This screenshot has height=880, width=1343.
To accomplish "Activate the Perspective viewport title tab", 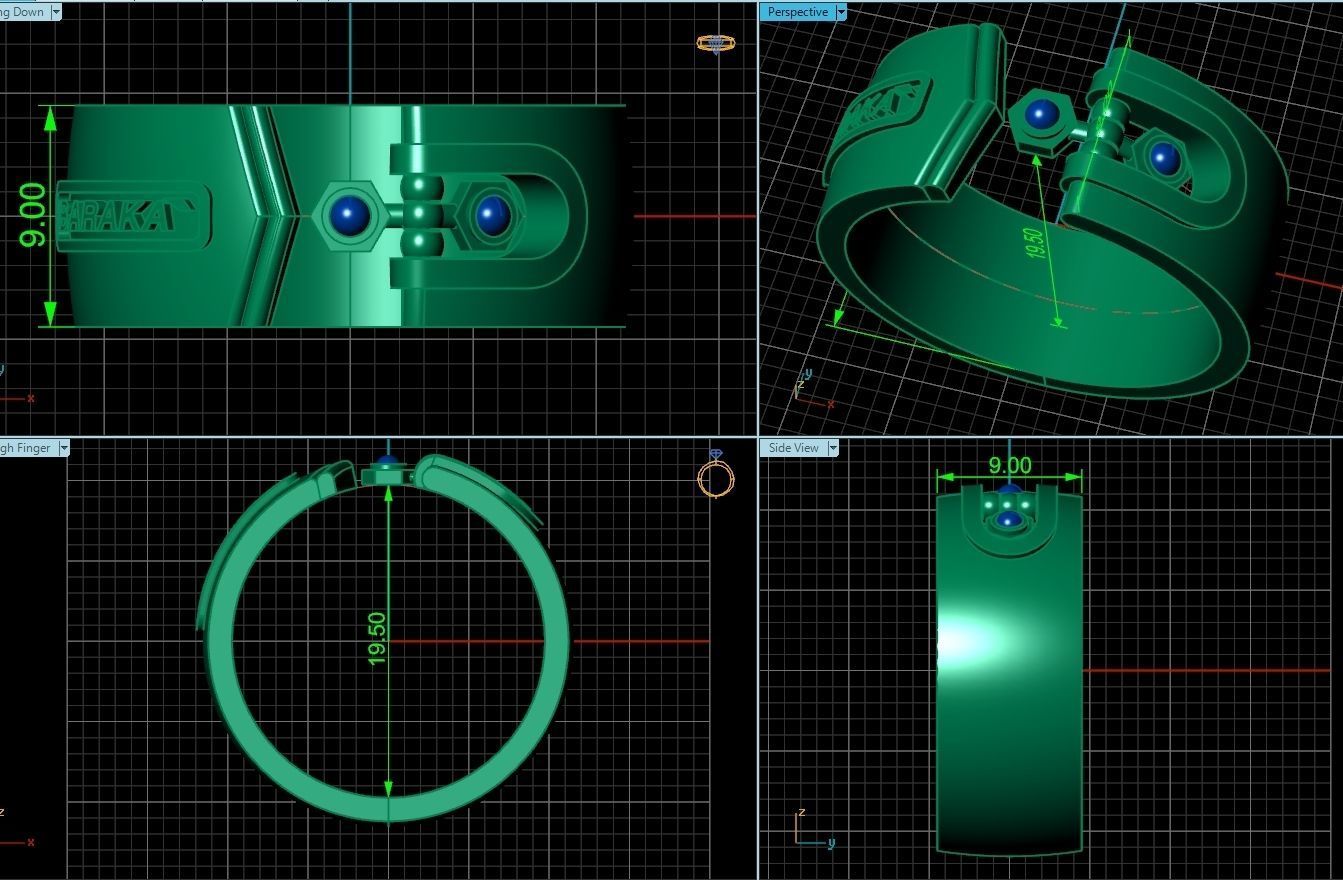I will coord(797,12).
